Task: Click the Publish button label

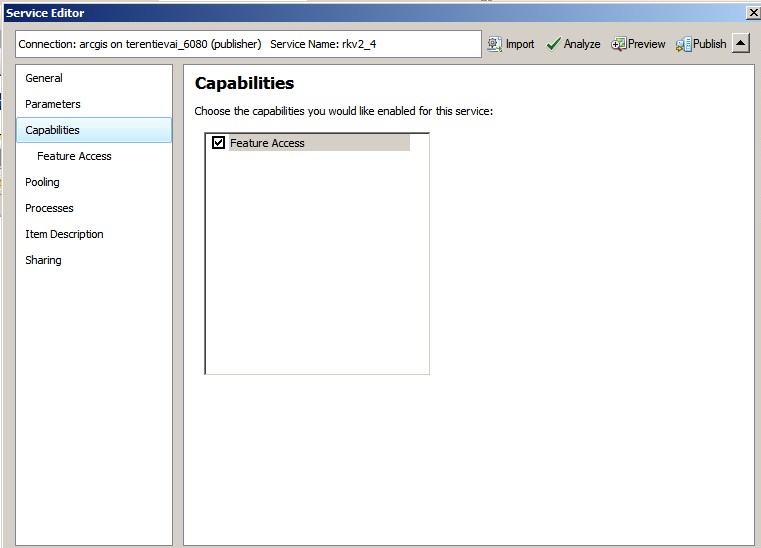Action: coord(710,44)
